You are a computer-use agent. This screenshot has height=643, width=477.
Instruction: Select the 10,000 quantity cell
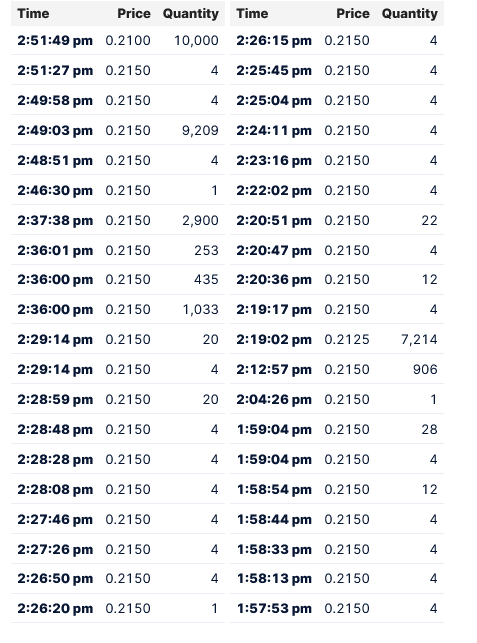click(196, 41)
